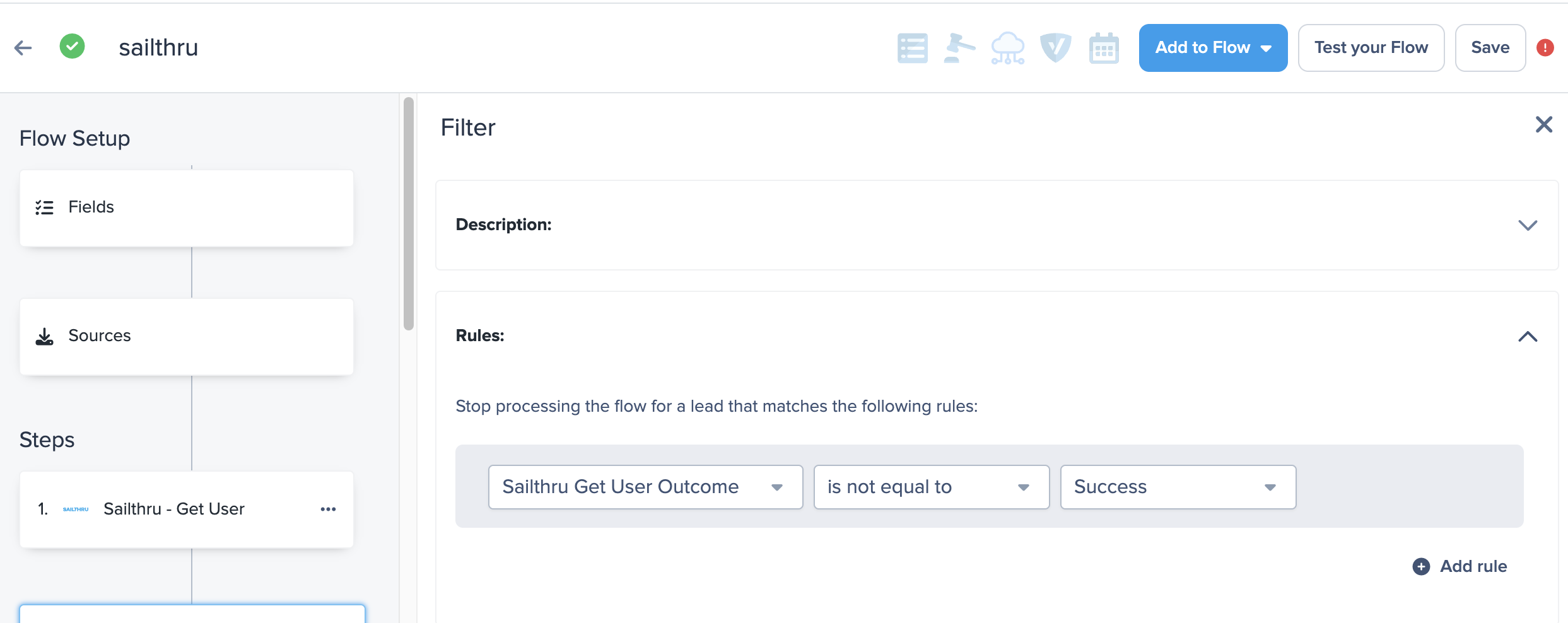Click the green checkmark status icon
The width and height of the screenshot is (1568, 623).
pos(73,47)
